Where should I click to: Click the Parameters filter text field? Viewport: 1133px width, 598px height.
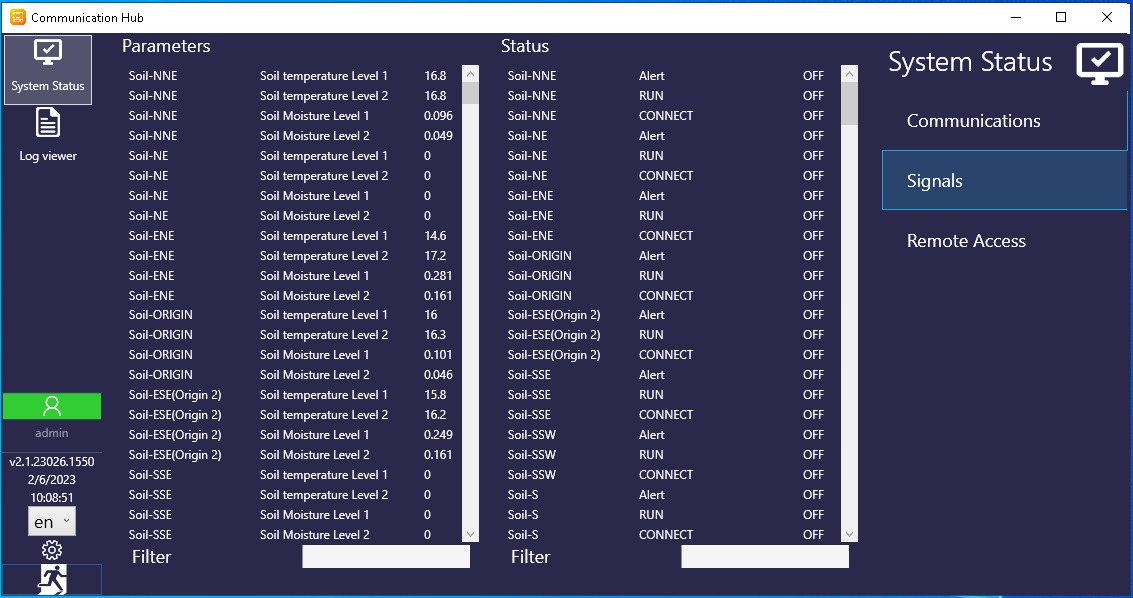pos(386,557)
